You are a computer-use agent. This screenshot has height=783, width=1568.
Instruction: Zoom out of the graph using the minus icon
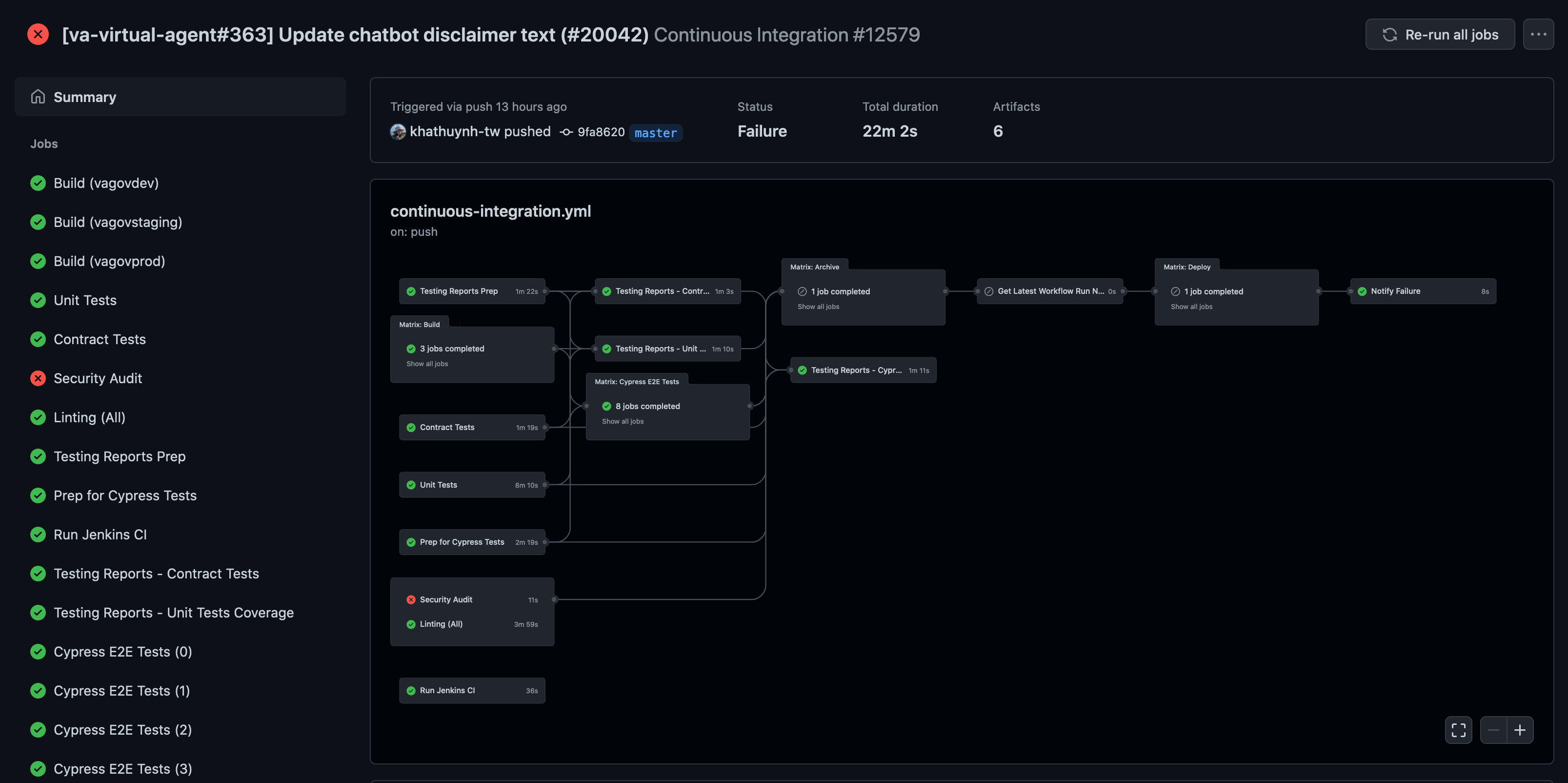pos(1492,729)
